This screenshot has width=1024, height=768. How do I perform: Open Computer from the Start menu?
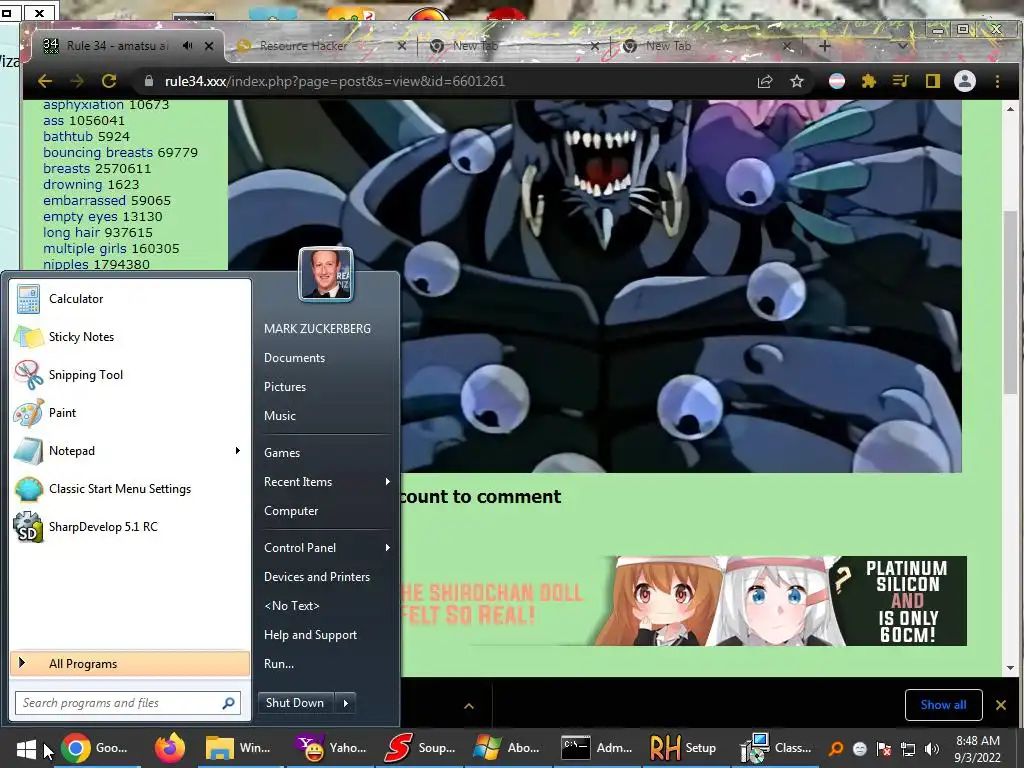[x=291, y=511]
